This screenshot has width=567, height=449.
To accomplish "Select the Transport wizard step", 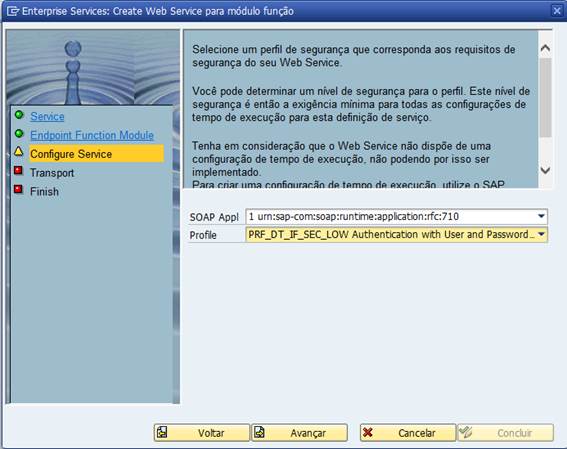I will (52, 173).
